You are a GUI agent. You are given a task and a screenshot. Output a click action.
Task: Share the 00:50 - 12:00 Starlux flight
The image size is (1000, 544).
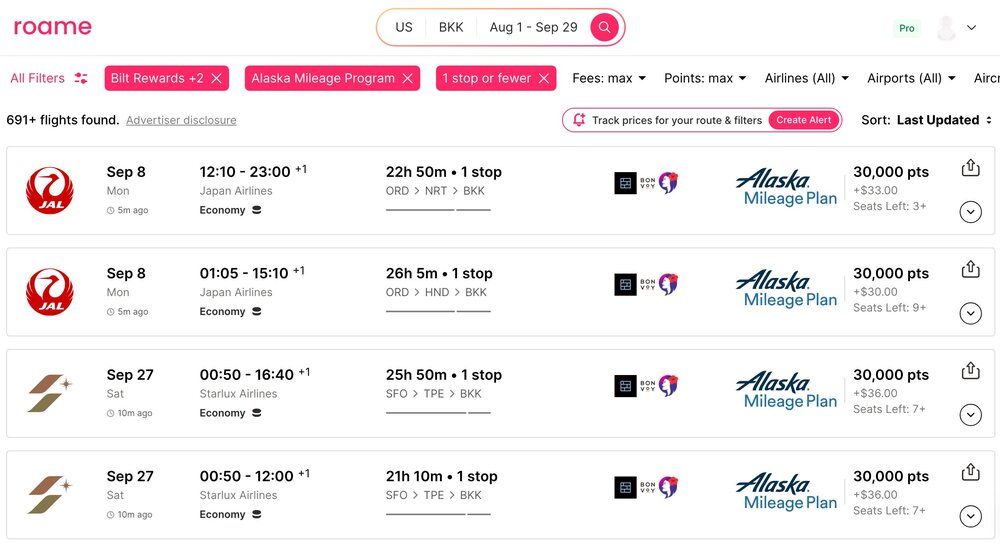point(969,472)
